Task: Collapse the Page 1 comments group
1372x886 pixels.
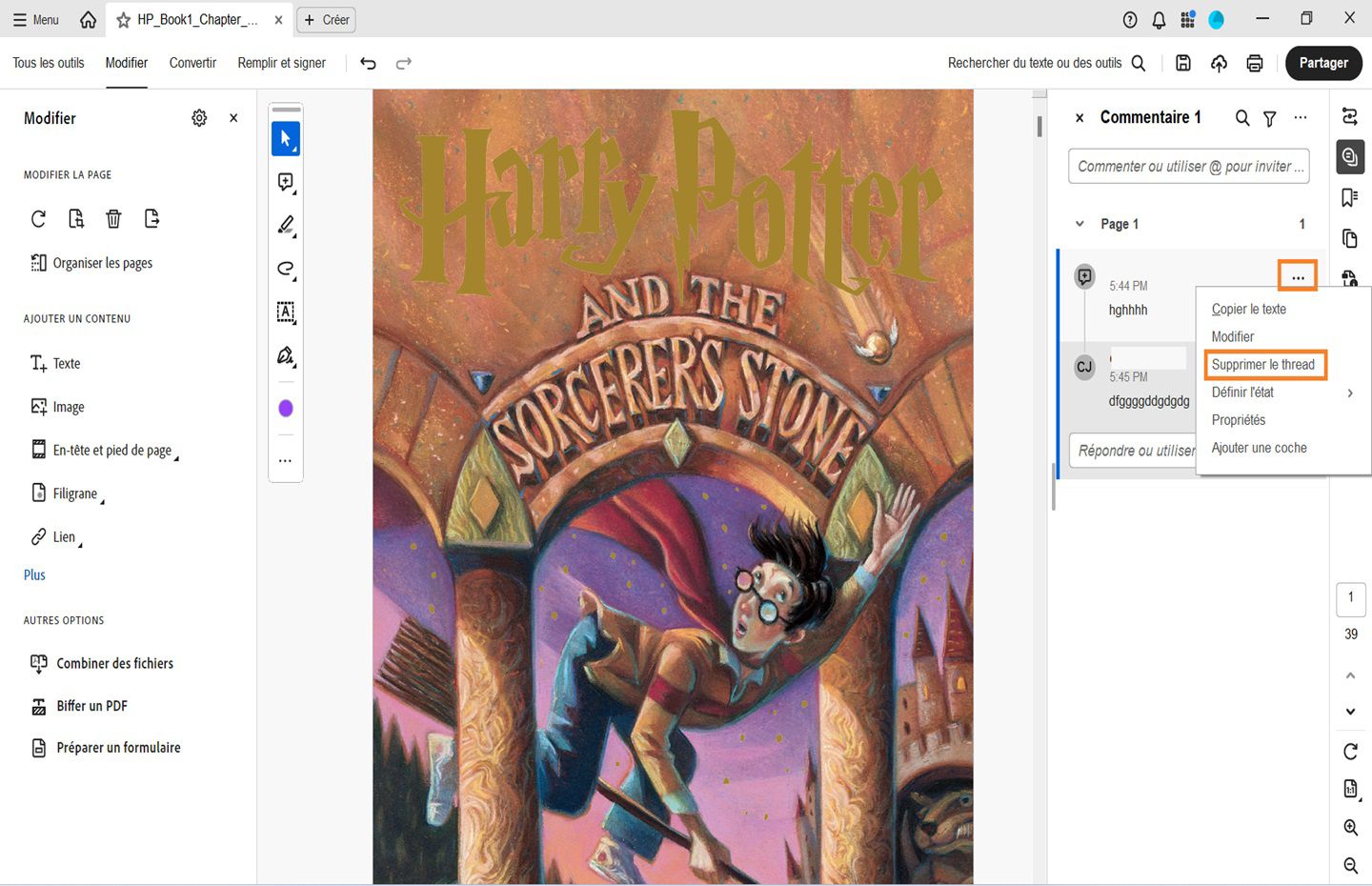Action: click(x=1079, y=224)
